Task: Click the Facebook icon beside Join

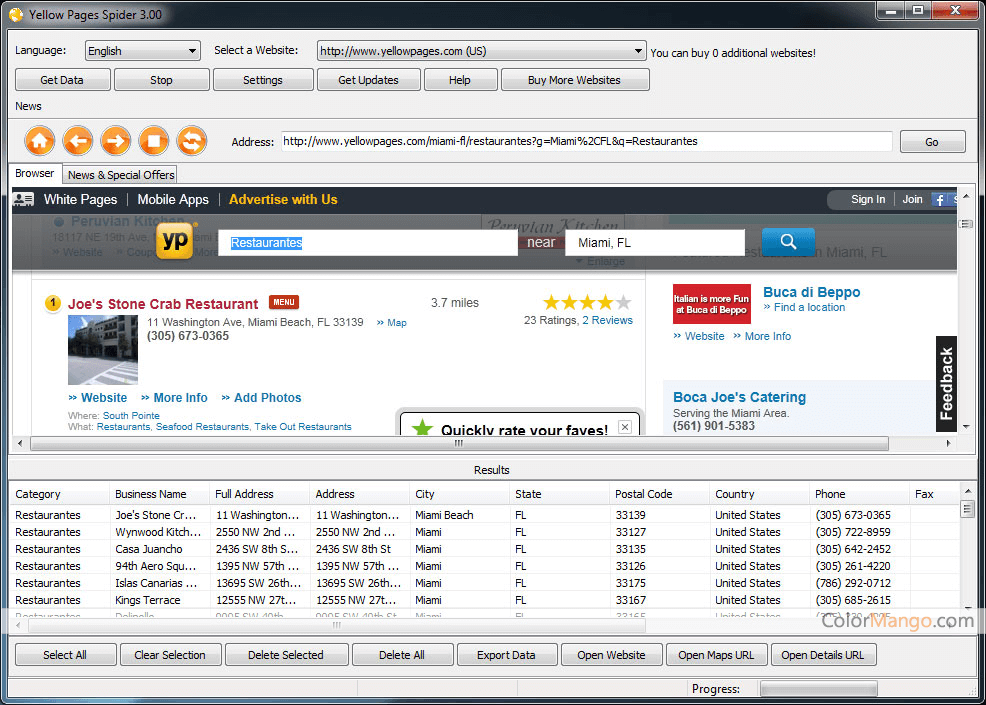Action: click(x=939, y=200)
